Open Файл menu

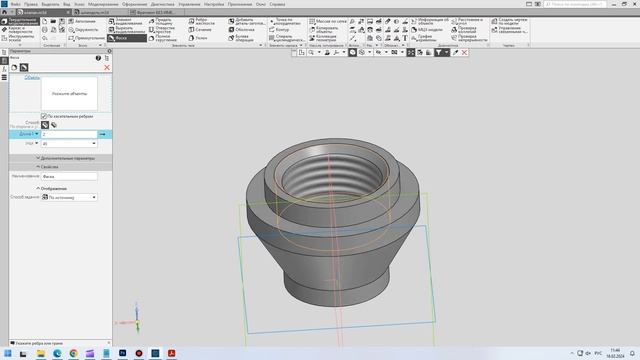point(16,4)
